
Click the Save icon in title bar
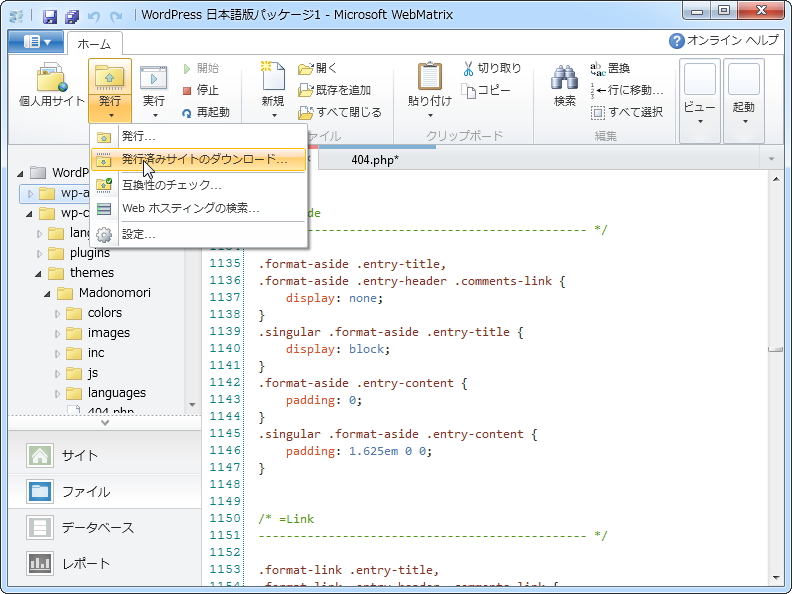50,16
